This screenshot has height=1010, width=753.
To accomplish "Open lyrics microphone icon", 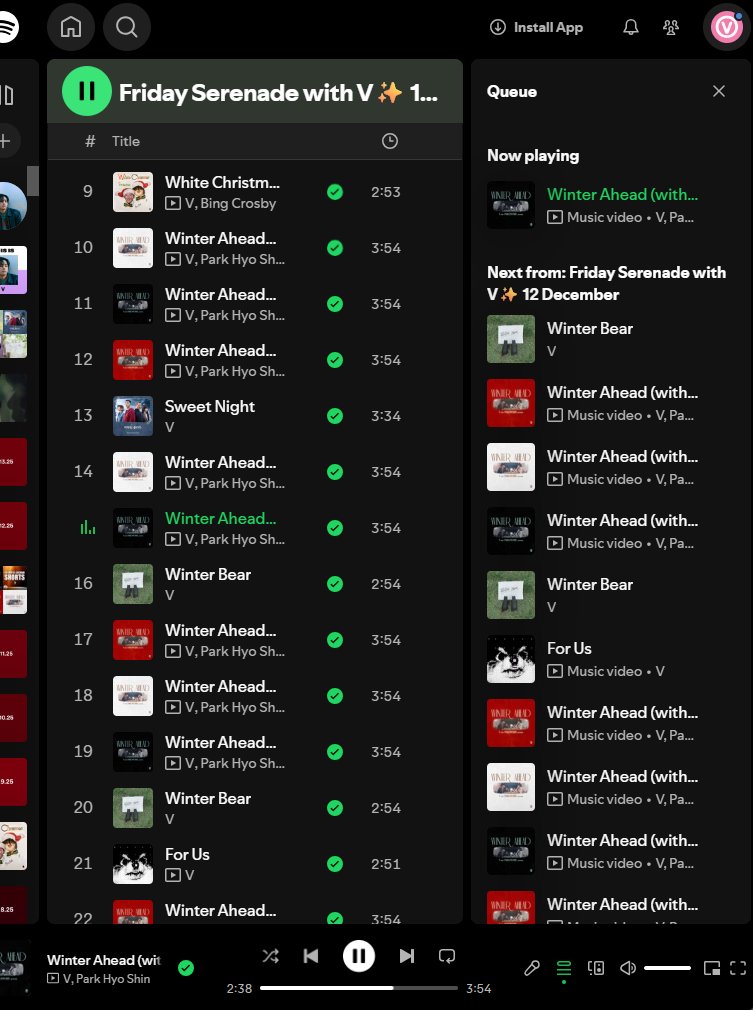I will click(x=531, y=967).
